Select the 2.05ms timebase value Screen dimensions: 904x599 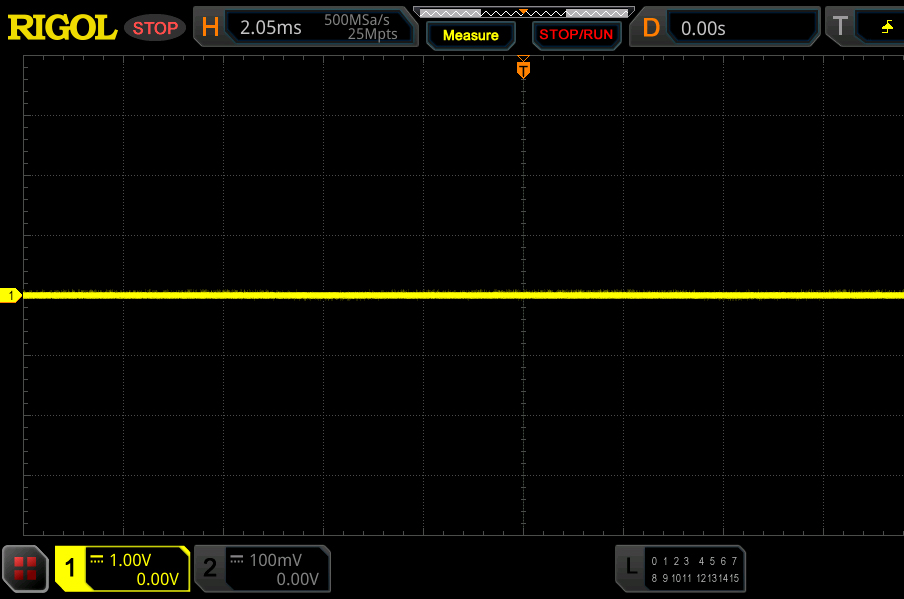click(270, 28)
